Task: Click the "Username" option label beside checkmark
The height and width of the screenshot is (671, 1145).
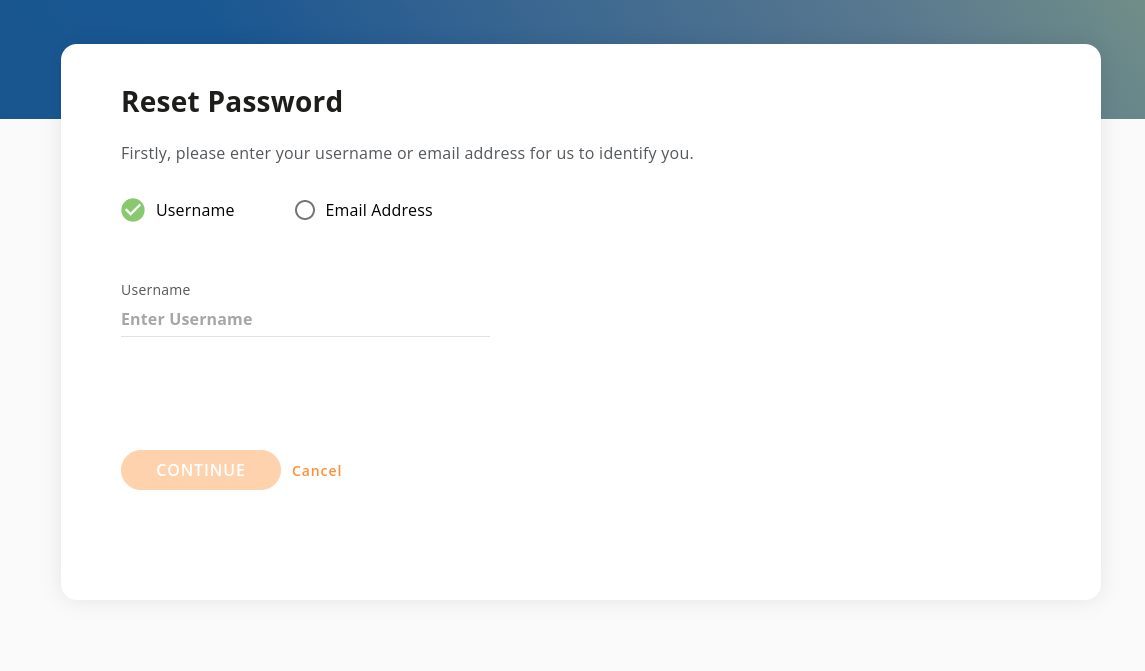Action: tap(195, 210)
